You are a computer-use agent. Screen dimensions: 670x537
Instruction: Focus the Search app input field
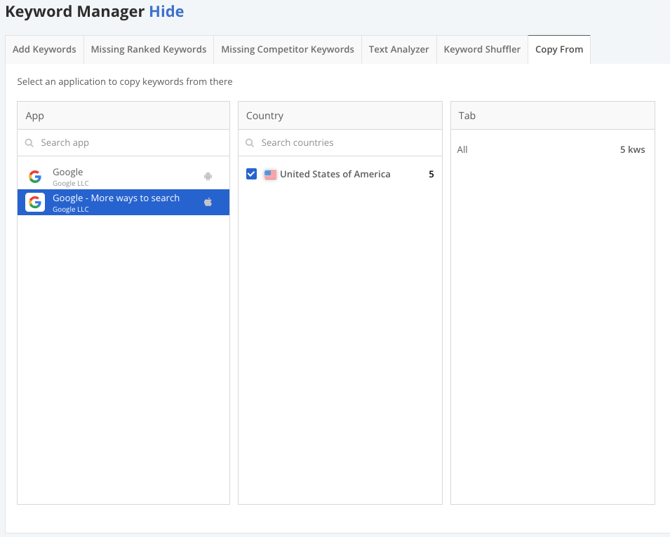click(130, 143)
